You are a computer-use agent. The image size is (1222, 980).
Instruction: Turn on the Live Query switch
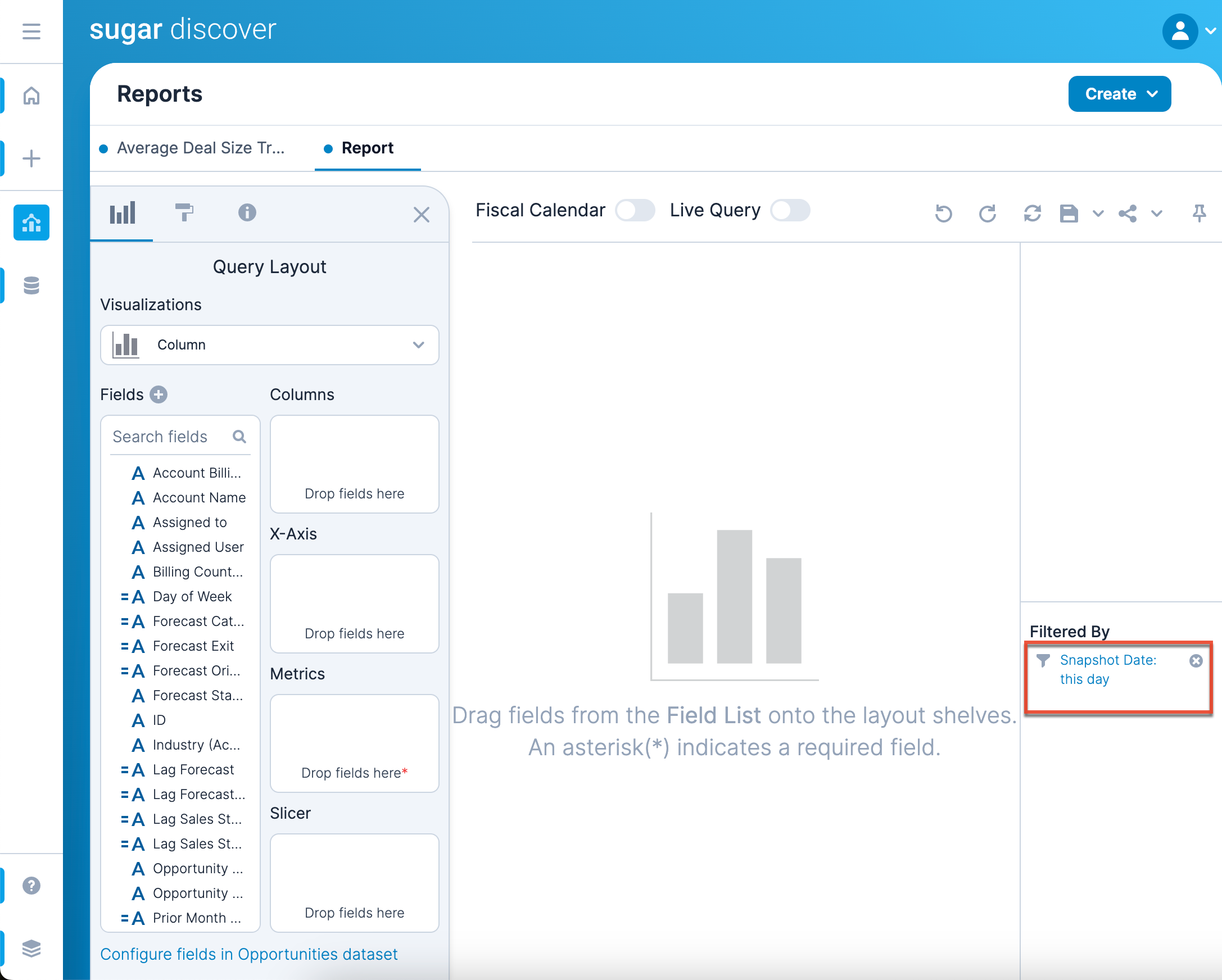(x=790, y=210)
